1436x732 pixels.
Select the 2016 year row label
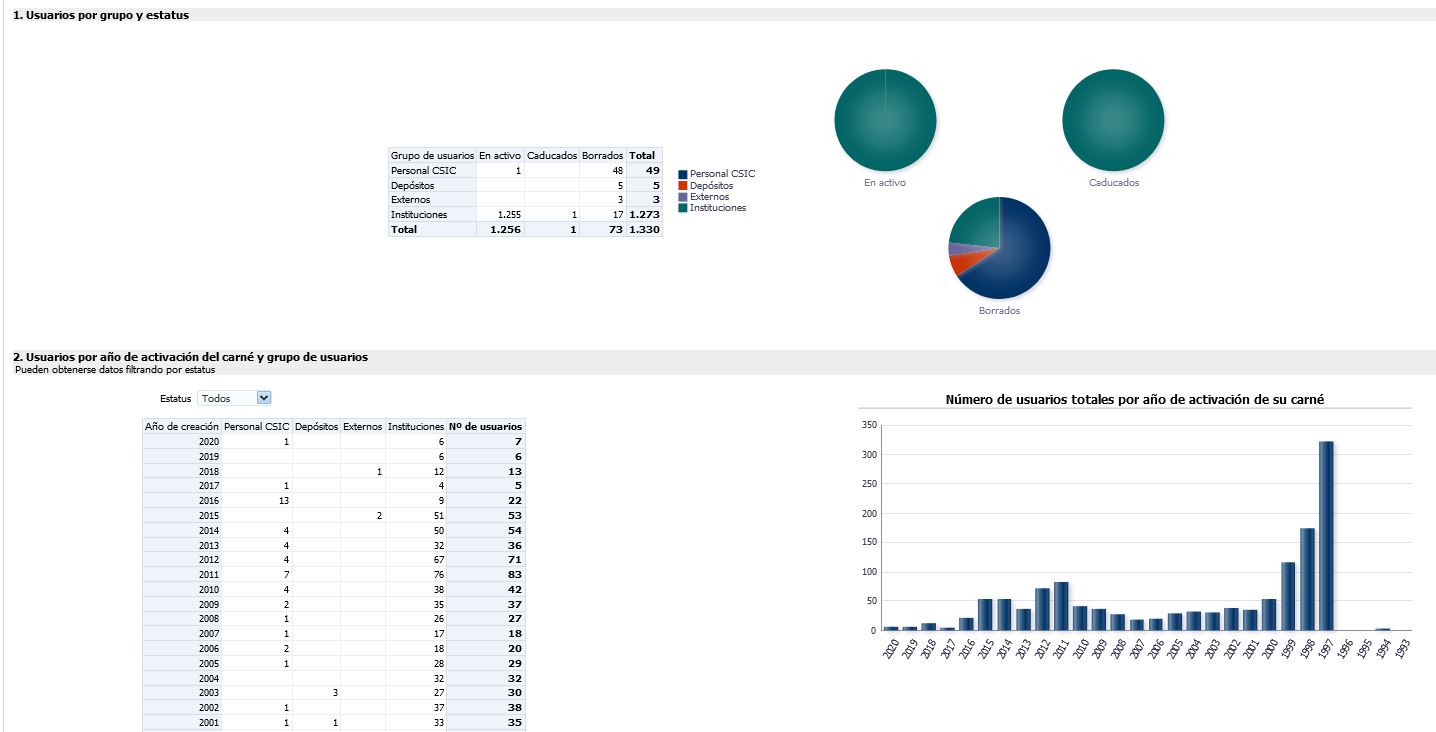(208, 500)
